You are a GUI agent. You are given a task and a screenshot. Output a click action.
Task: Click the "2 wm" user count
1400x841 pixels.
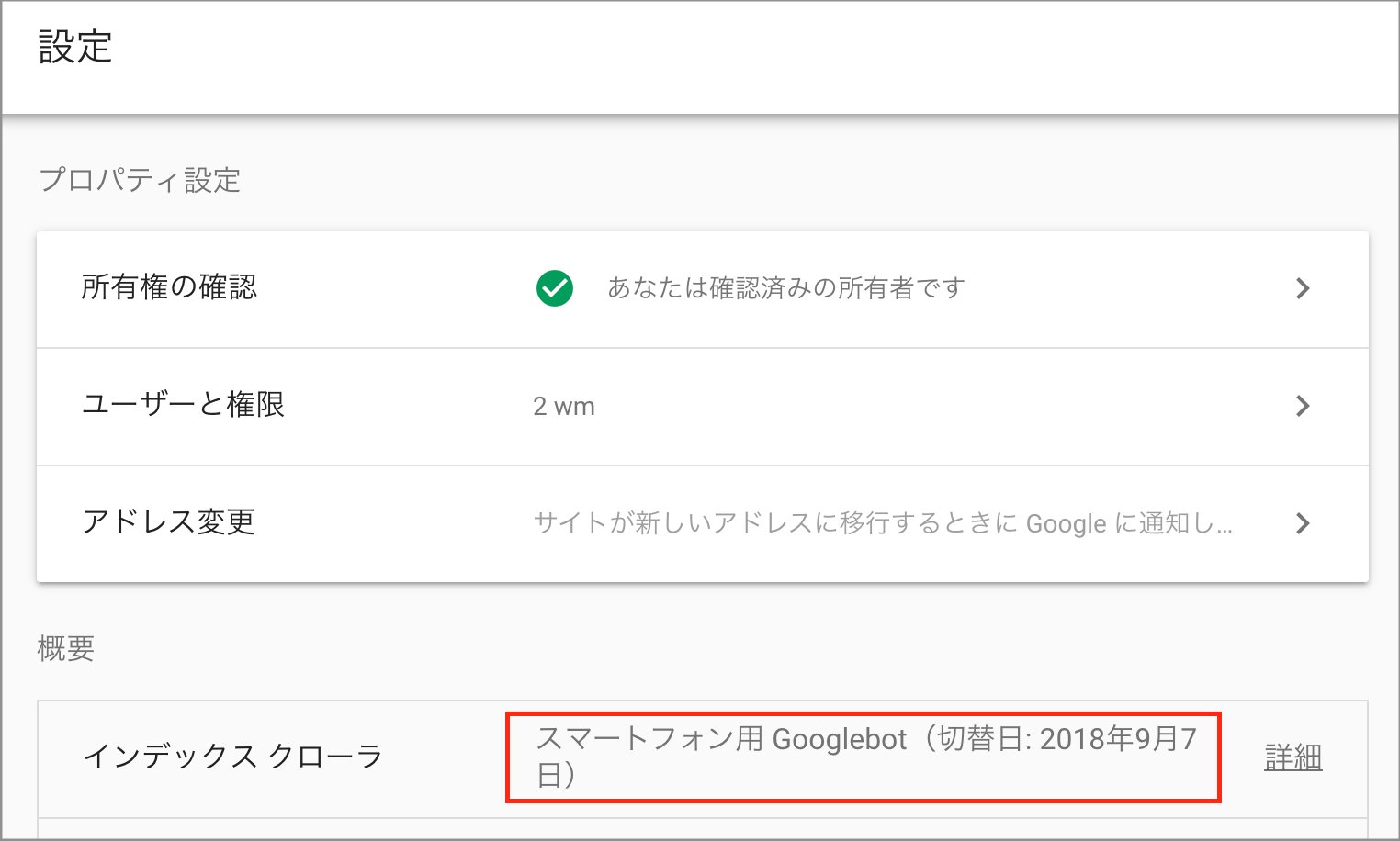pos(564,407)
